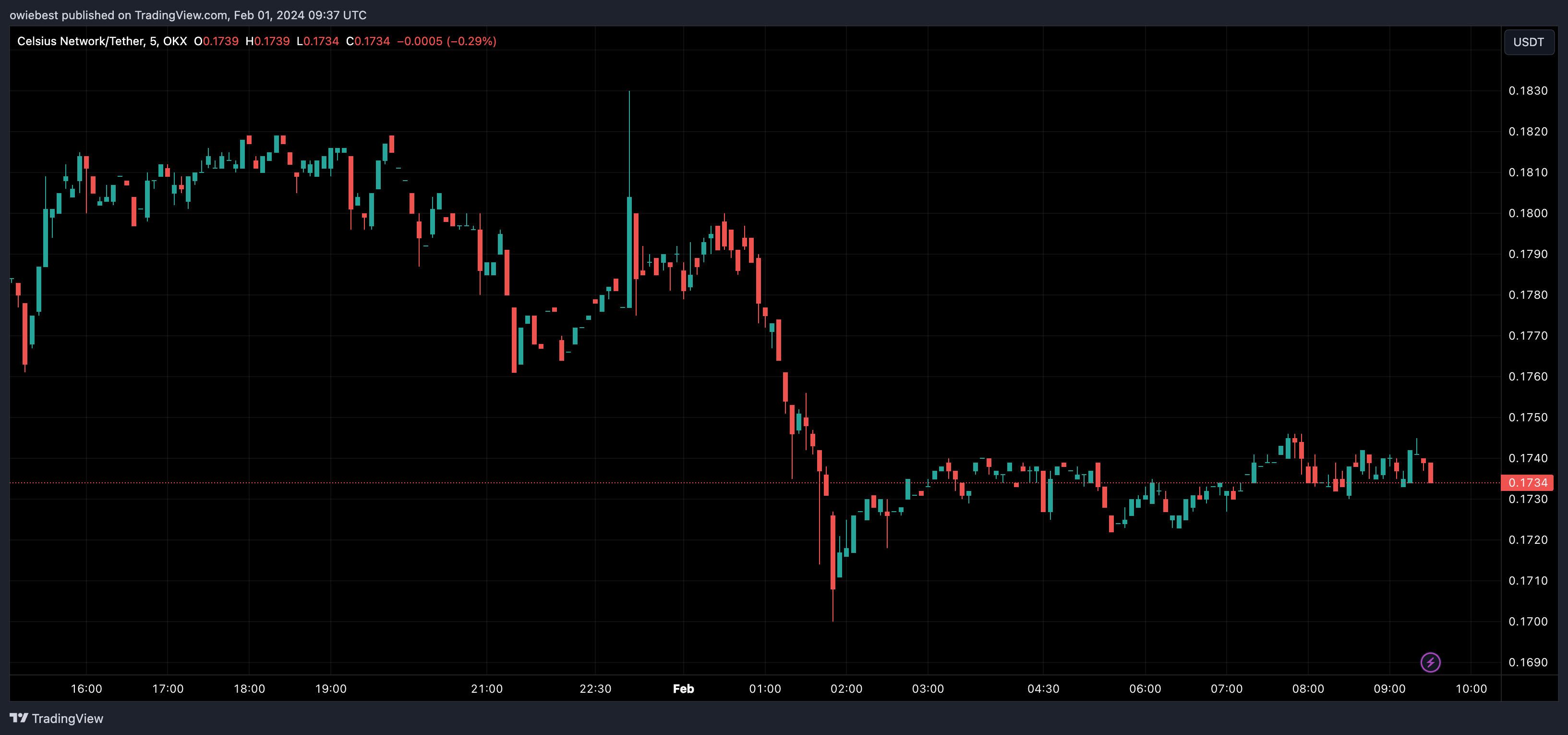This screenshot has width=1568, height=735.
Task: Click the 16:00 time axis label
Action: [86, 689]
